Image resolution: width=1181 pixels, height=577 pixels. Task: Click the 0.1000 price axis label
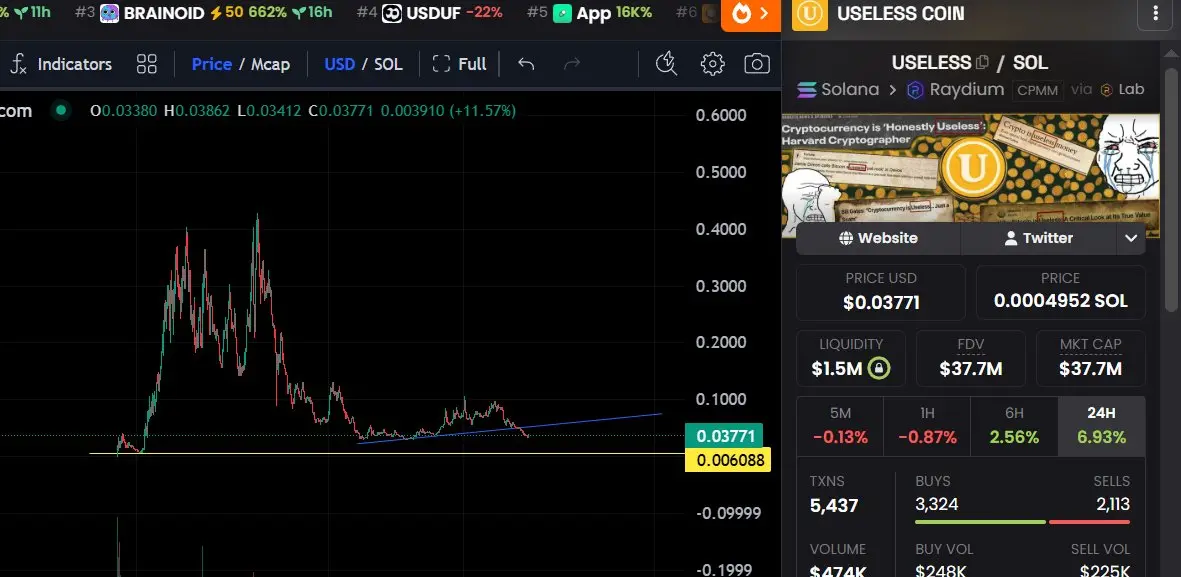tap(722, 399)
